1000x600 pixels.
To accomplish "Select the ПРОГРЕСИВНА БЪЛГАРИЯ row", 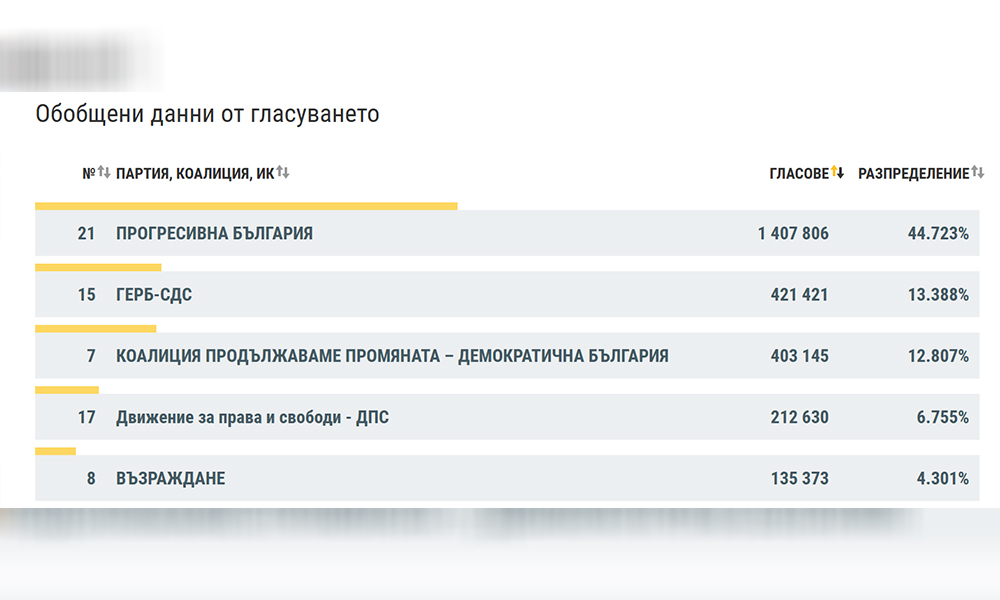I will pos(507,233).
